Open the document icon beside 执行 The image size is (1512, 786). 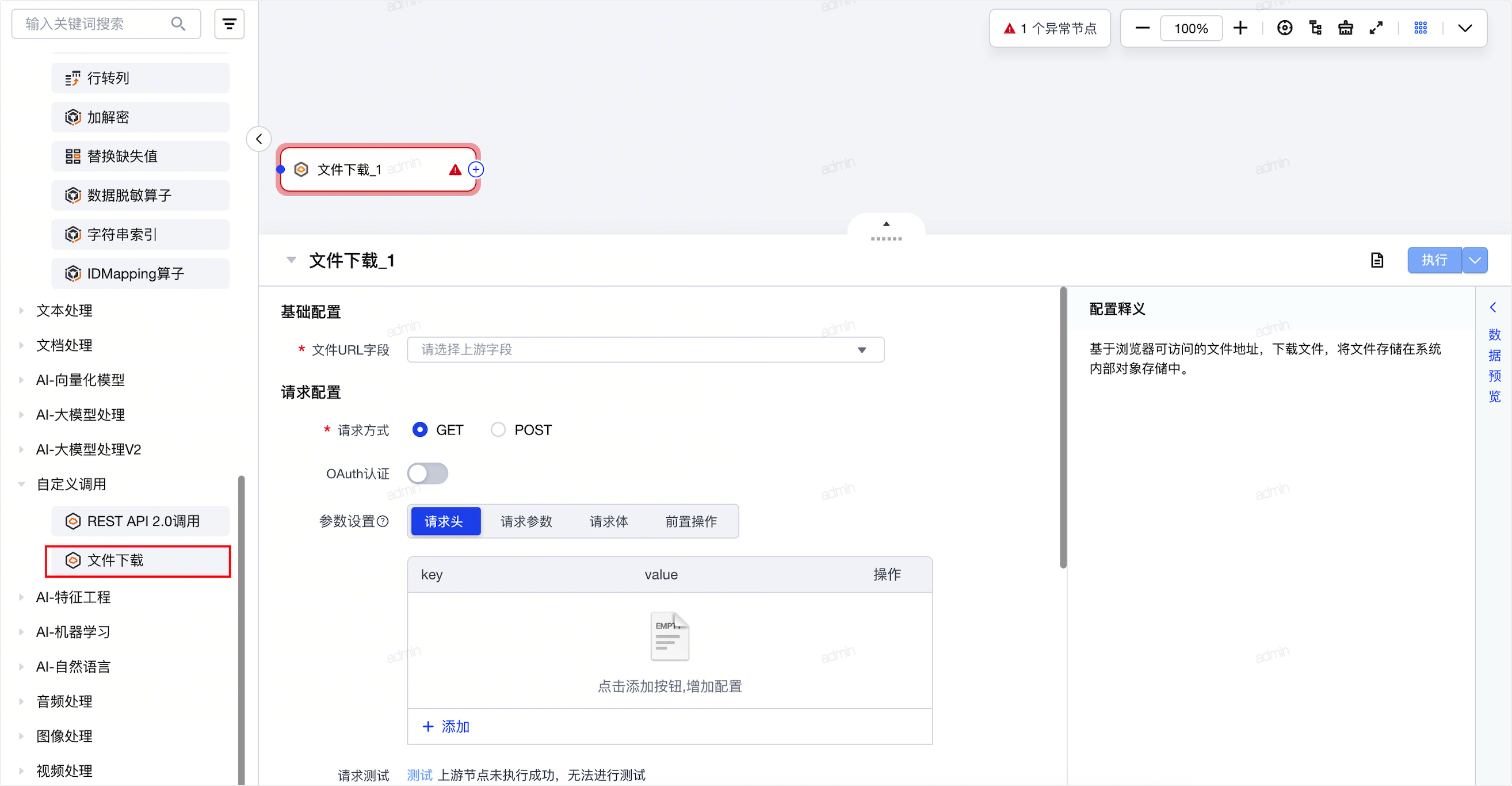1377,260
